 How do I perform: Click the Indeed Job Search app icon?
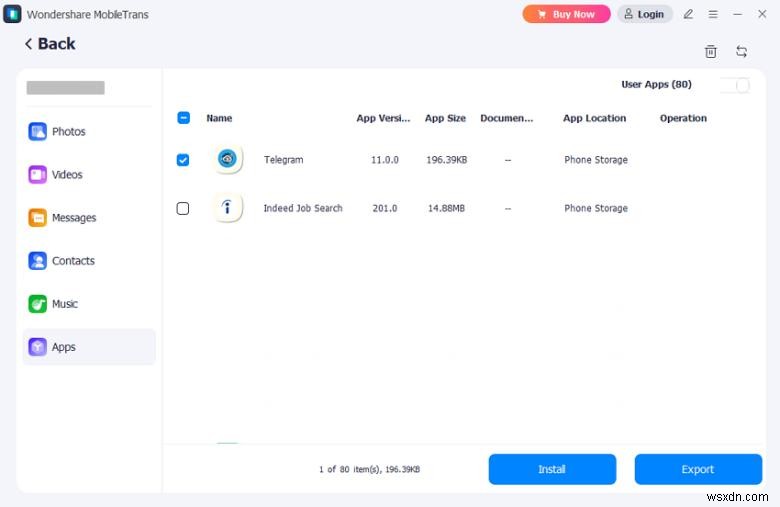coord(228,207)
